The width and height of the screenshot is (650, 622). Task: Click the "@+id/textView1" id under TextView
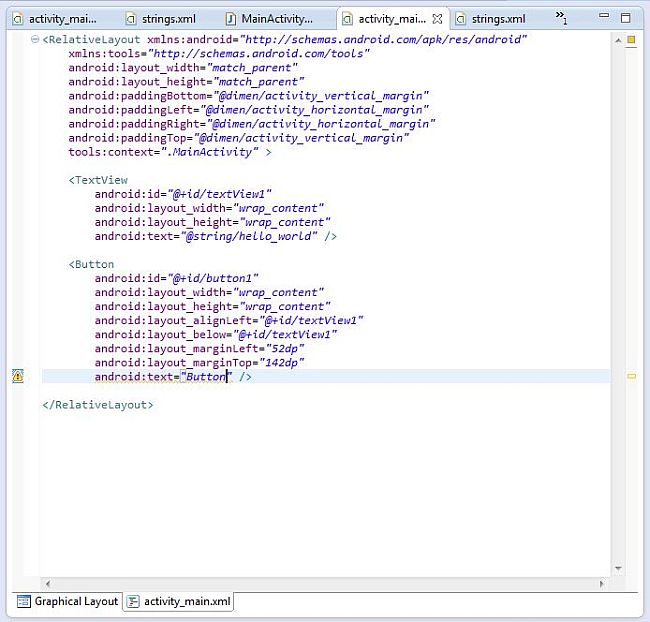(x=220, y=194)
